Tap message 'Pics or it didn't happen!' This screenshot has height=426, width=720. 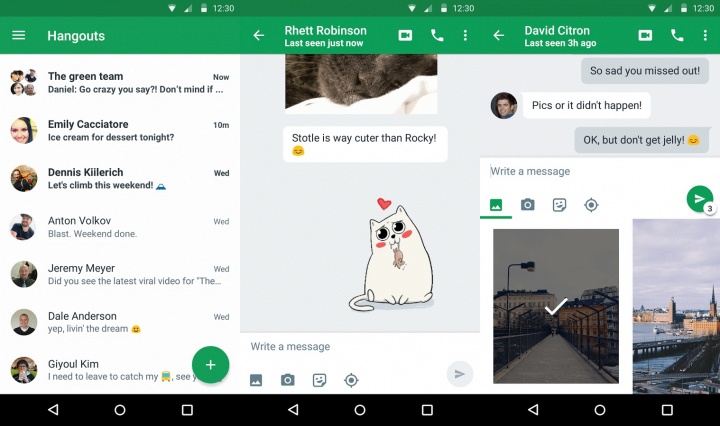(x=586, y=105)
